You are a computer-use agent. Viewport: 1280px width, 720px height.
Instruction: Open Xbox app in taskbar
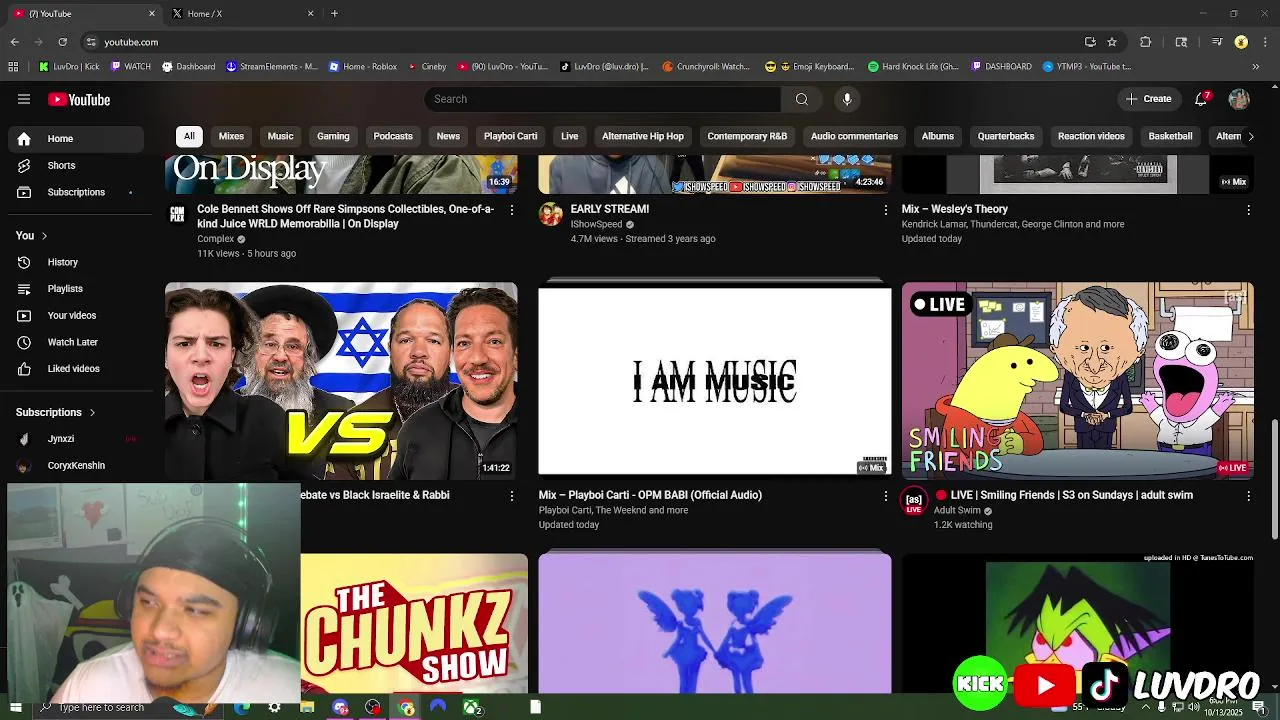[x=470, y=708]
